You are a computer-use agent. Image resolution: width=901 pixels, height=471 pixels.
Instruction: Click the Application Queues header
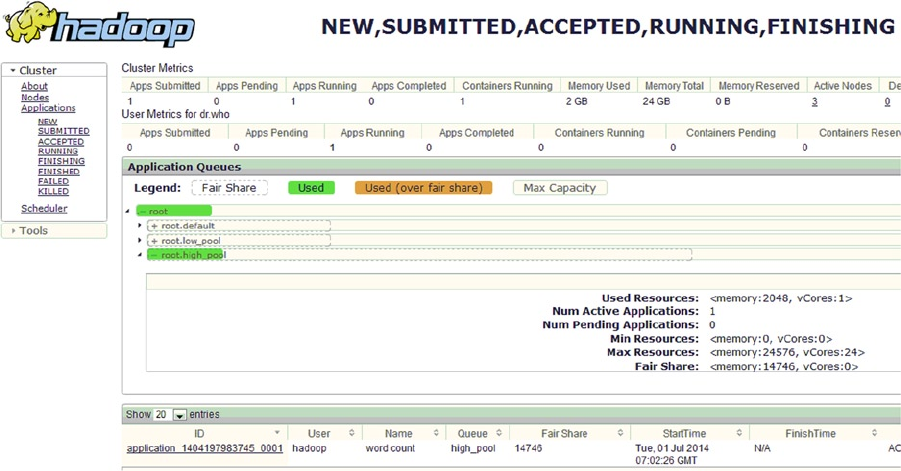tap(184, 167)
